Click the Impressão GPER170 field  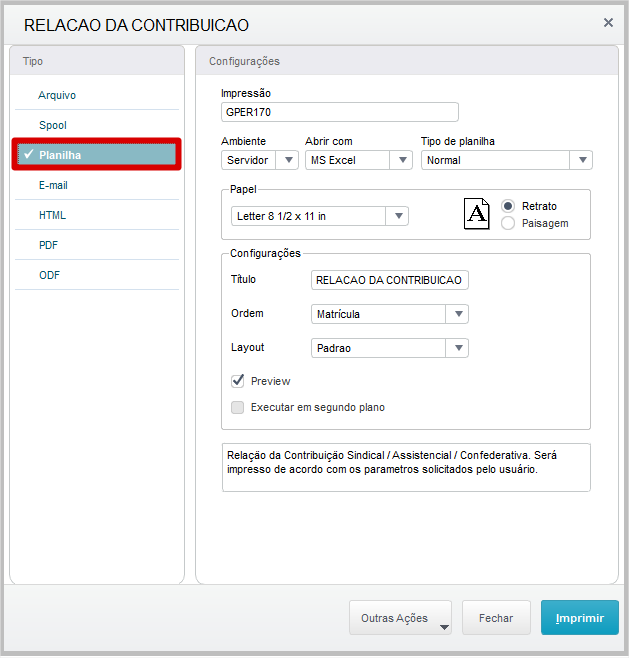340,112
